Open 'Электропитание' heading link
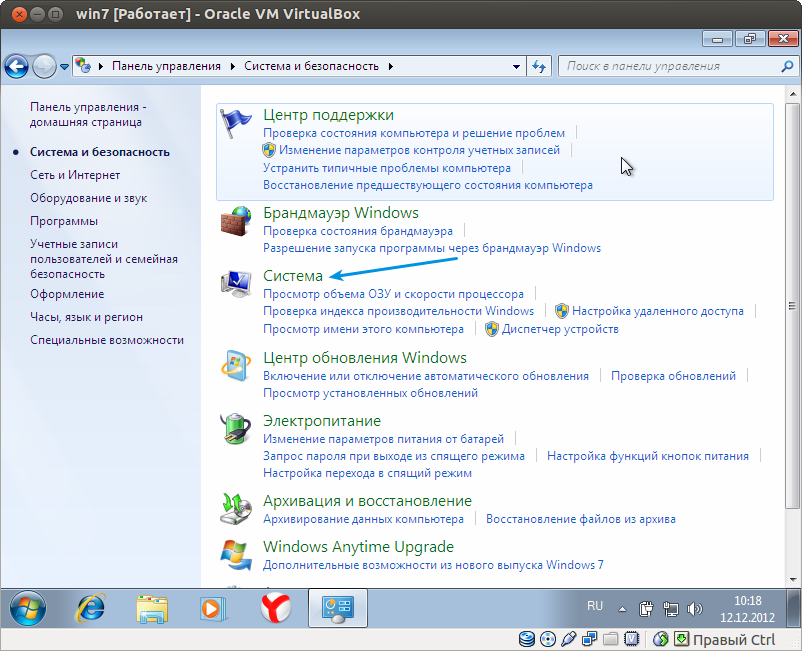Screen dimensions: 802x651 [x=322, y=421]
